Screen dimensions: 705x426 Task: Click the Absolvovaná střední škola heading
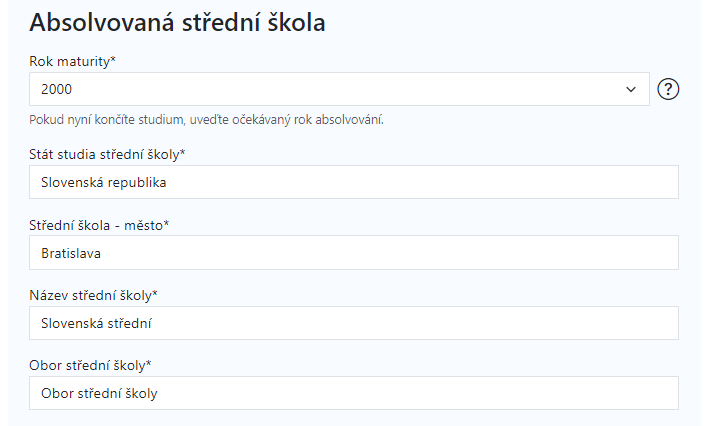coord(177,22)
